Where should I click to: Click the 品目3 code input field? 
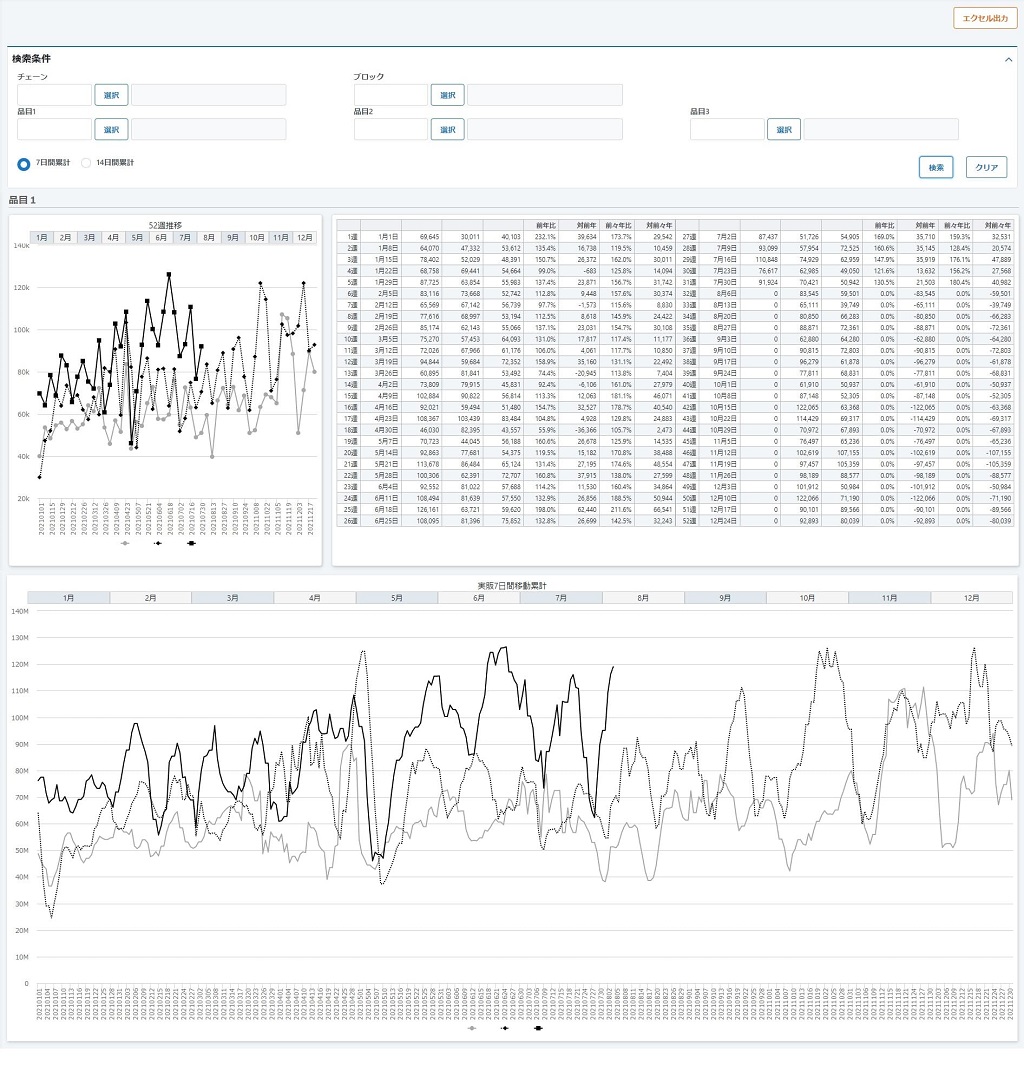(x=727, y=129)
